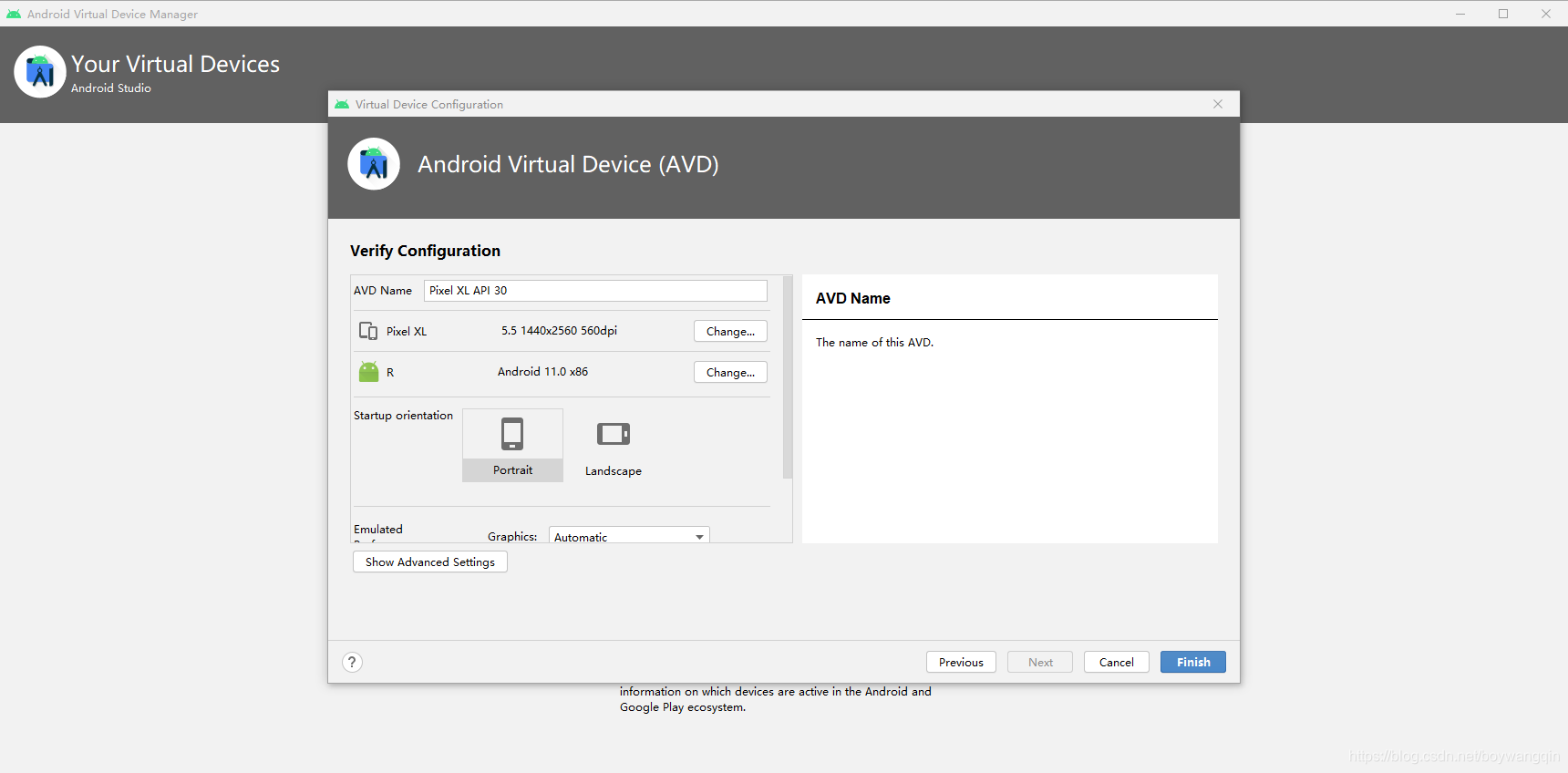Go back with the Previous button
The width and height of the screenshot is (1568, 773).
click(x=961, y=662)
